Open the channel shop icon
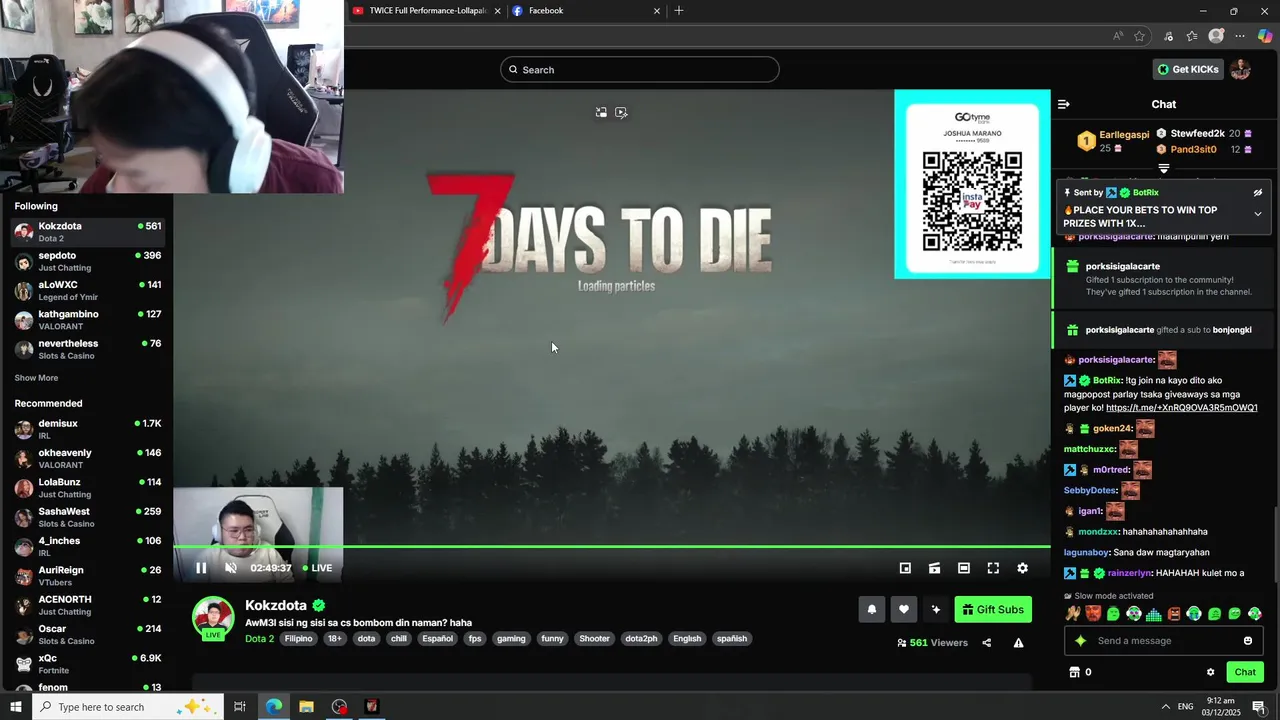The height and width of the screenshot is (720, 1280). click(x=1075, y=672)
